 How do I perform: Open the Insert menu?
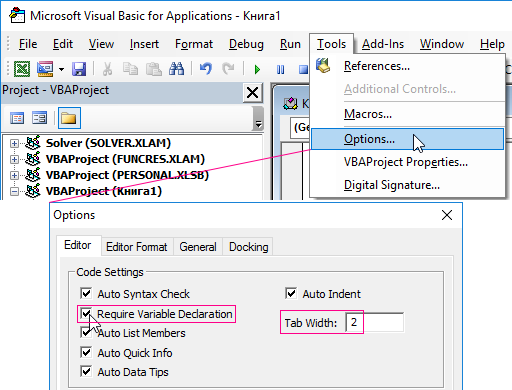pos(144,44)
